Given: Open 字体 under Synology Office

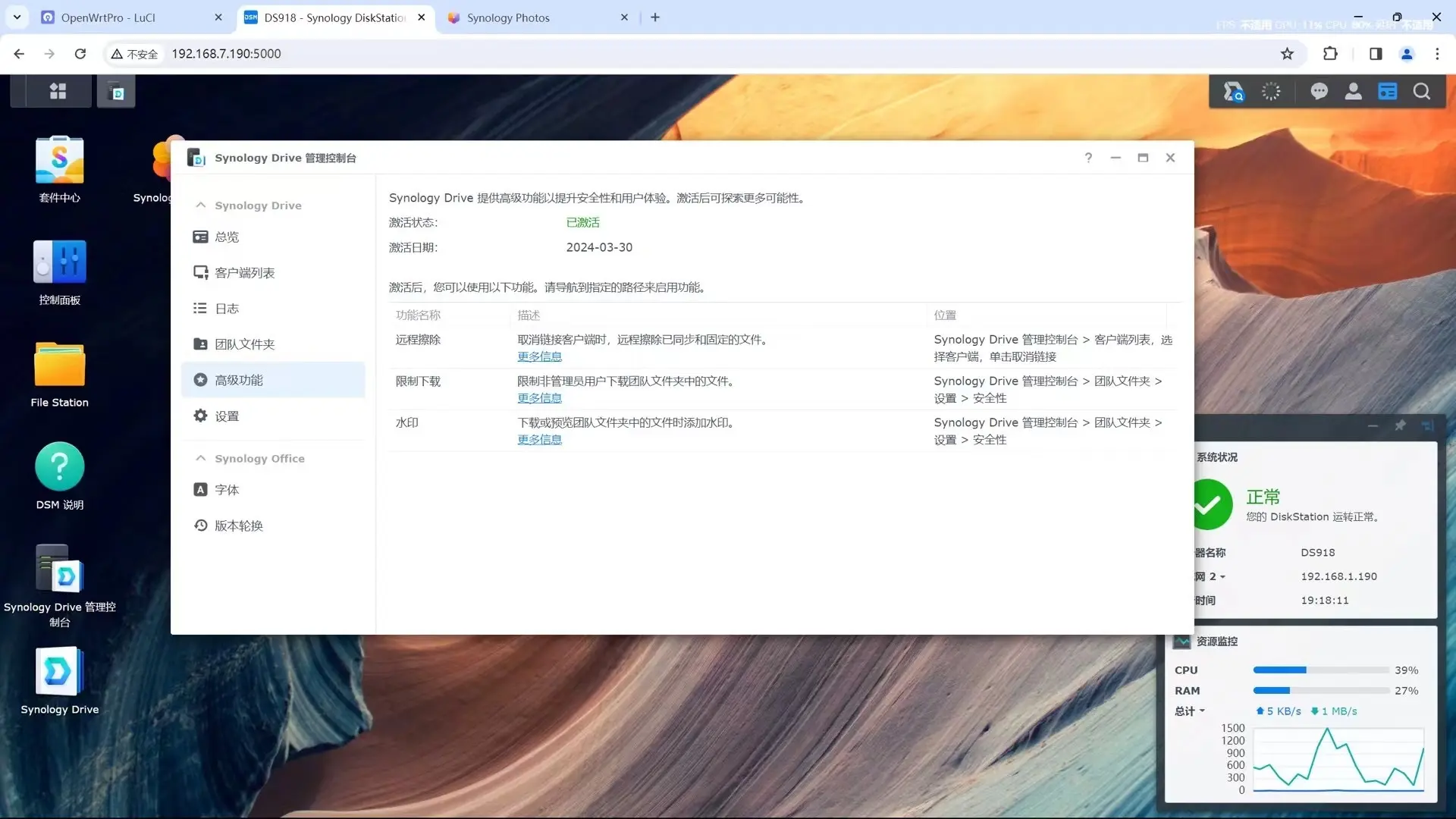Looking at the screenshot, I should point(273,490).
